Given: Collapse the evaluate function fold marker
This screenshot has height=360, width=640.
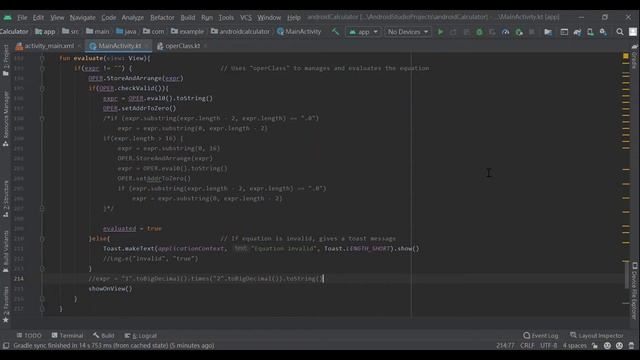Looking at the screenshot, I should coord(42,58).
